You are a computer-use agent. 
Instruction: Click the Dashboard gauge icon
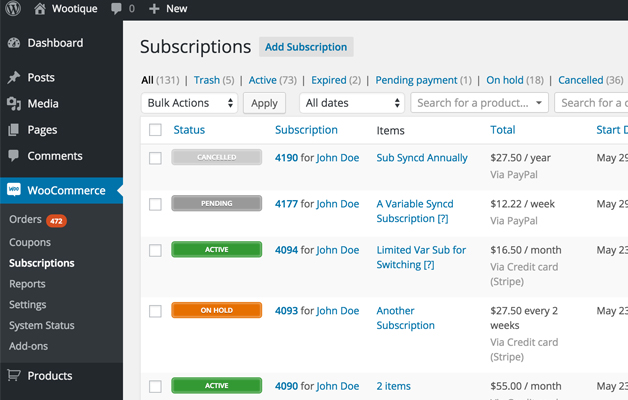(14, 43)
